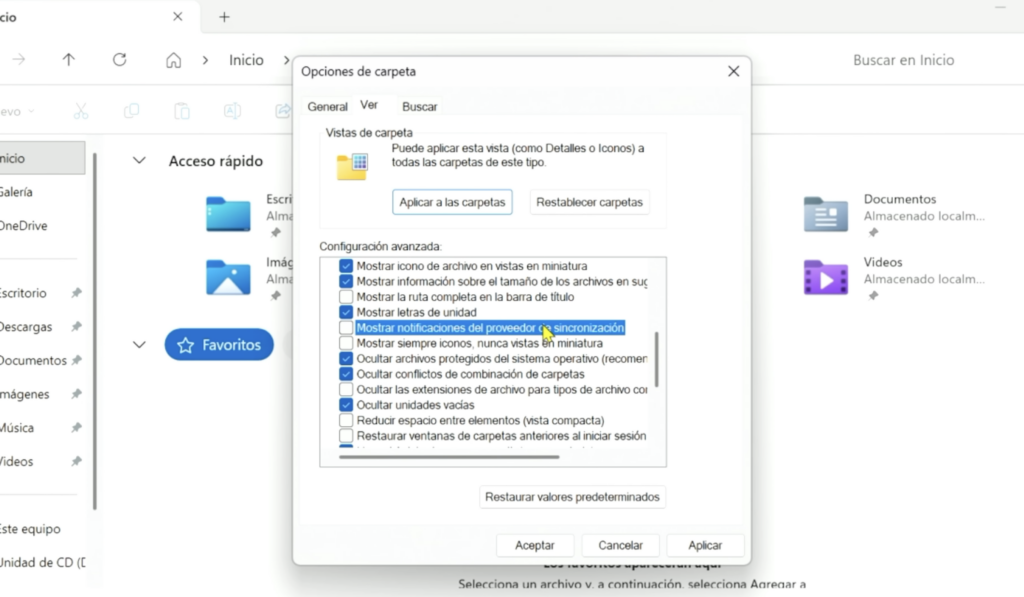Collapse the Acceso rápido section

click(139, 161)
